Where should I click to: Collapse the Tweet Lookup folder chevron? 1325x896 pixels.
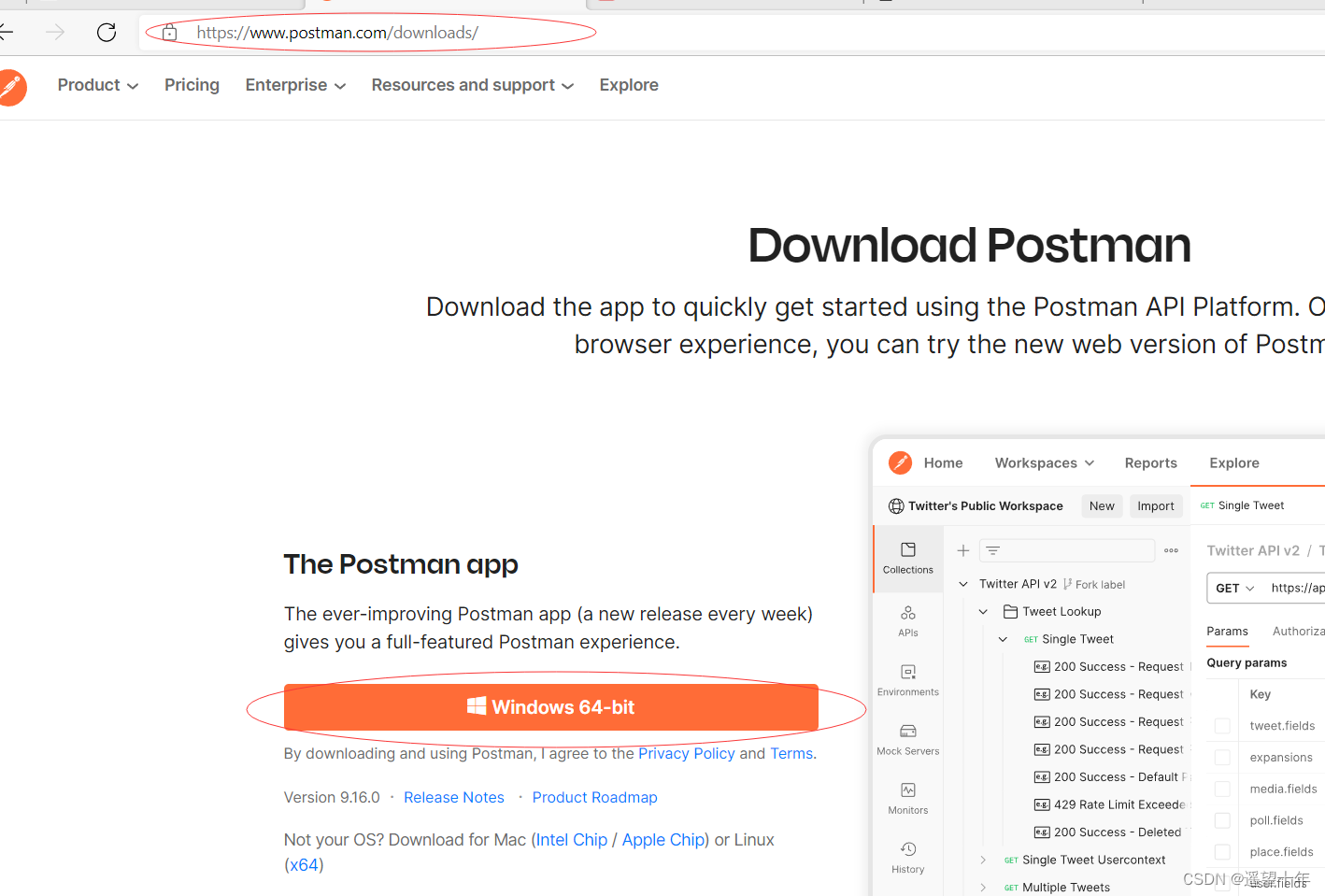point(983,611)
